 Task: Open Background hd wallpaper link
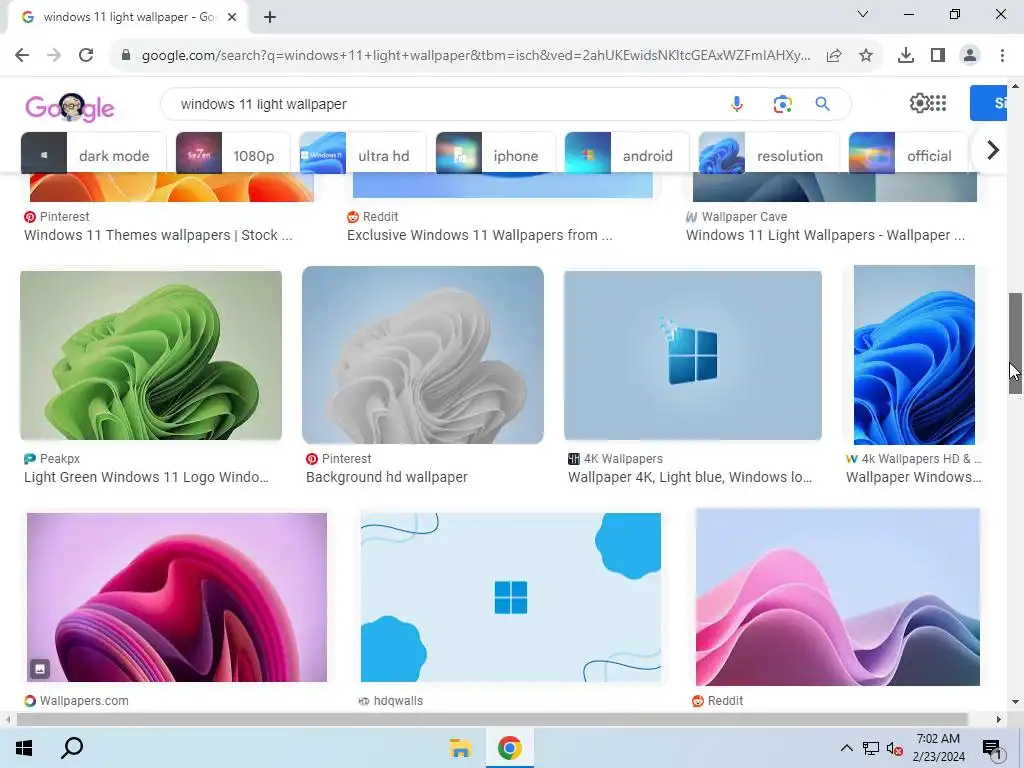point(387,477)
